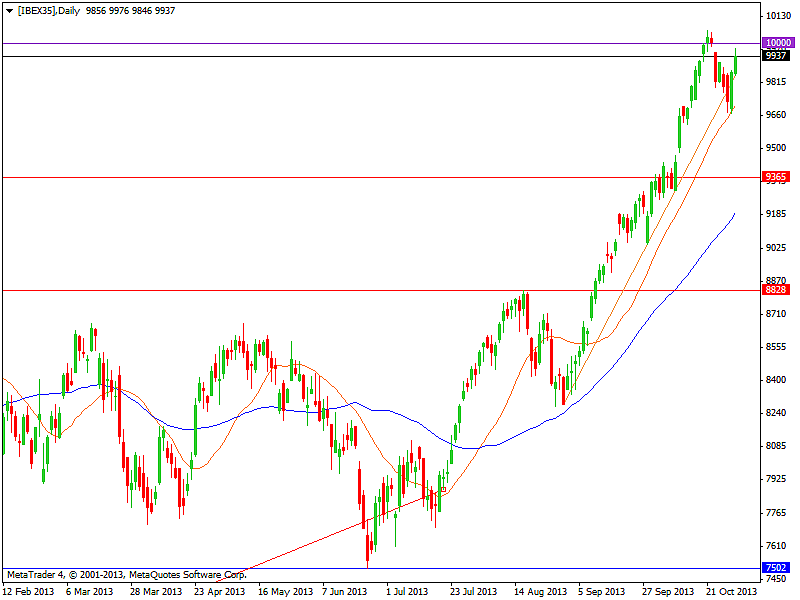Click the 12 Feb 2013 date label

pos(27,591)
